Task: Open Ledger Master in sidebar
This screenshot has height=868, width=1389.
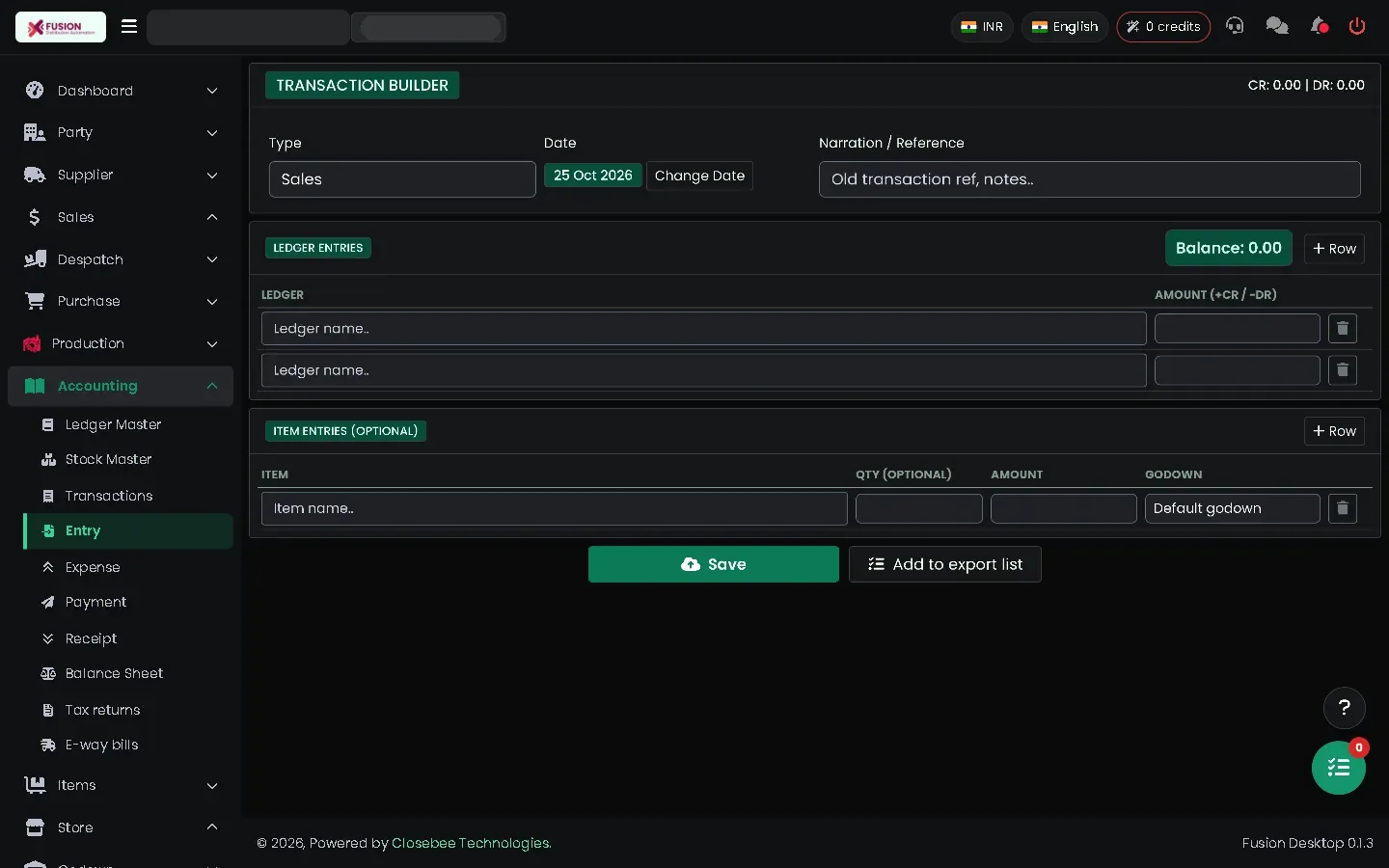Action: pos(128,424)
